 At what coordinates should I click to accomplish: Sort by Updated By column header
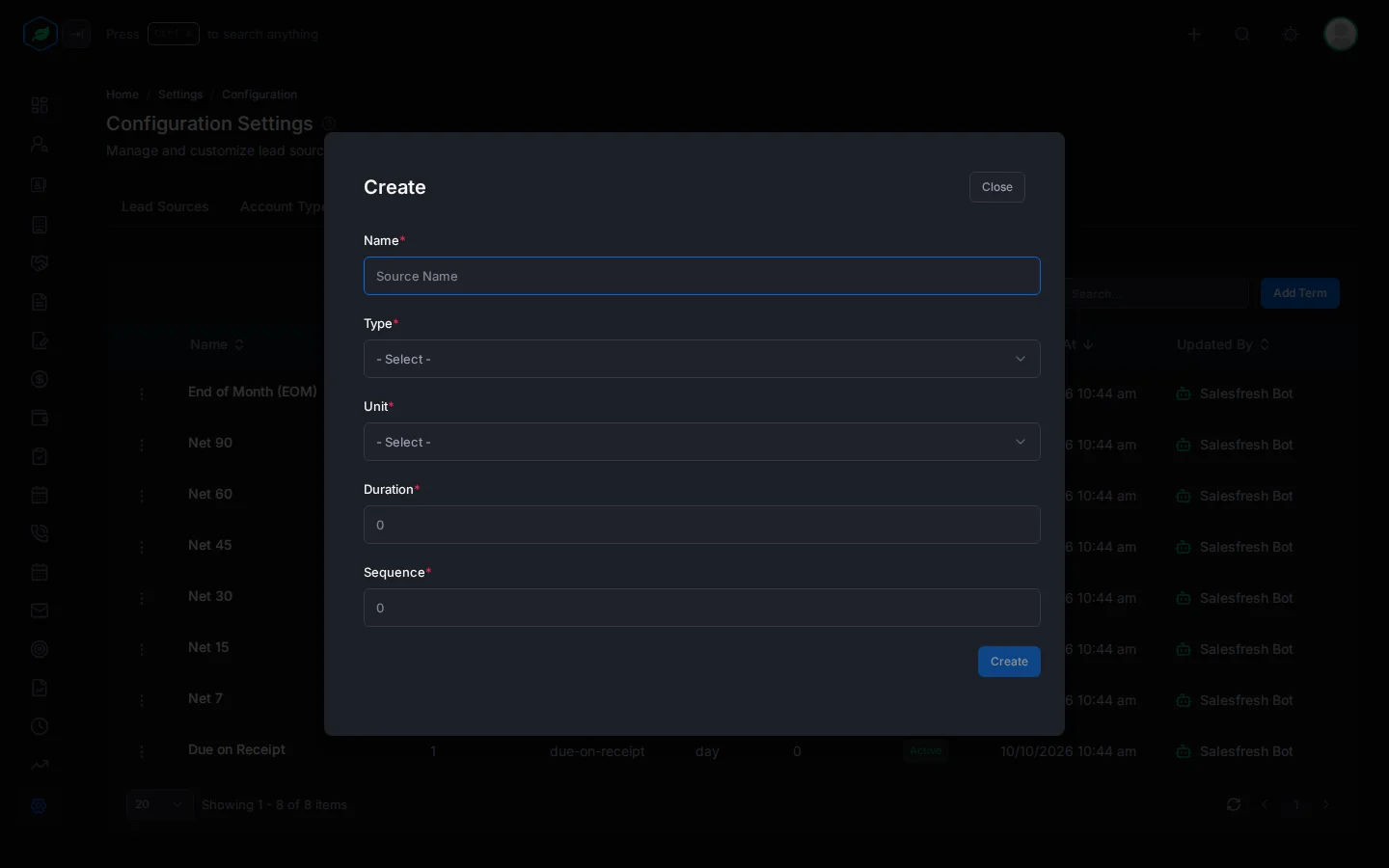click(x=1223, y=344)
